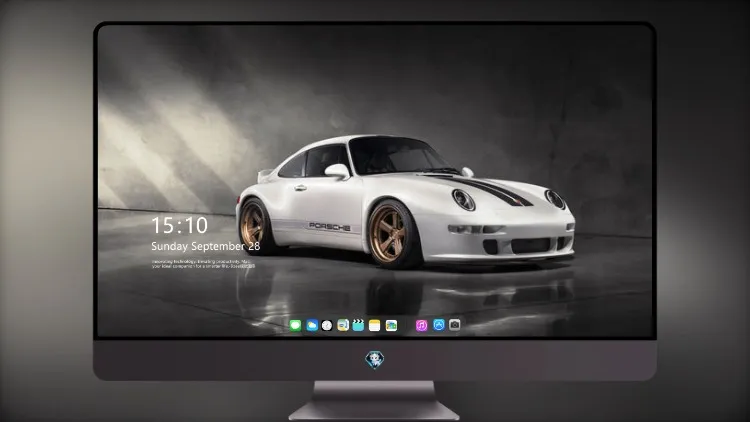Open the green Messages app in the dock
This screenshot has width=750, height=422.
[x=295, y=325]
